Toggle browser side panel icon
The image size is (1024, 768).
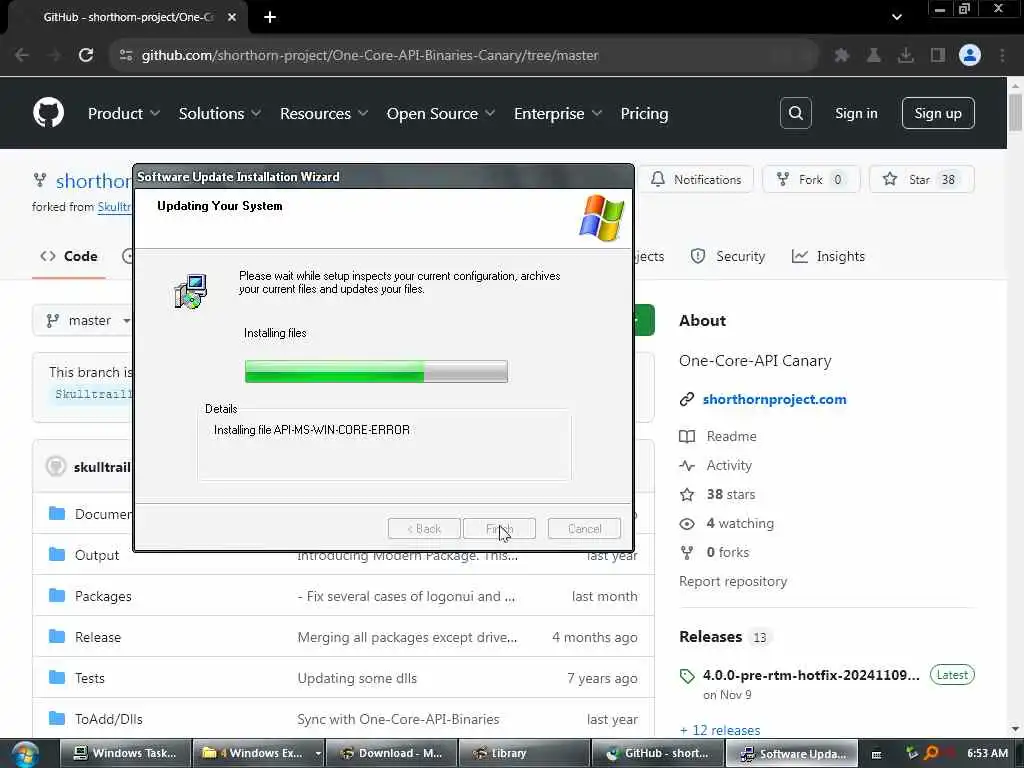pyautogui.click(x=937, y=56)
